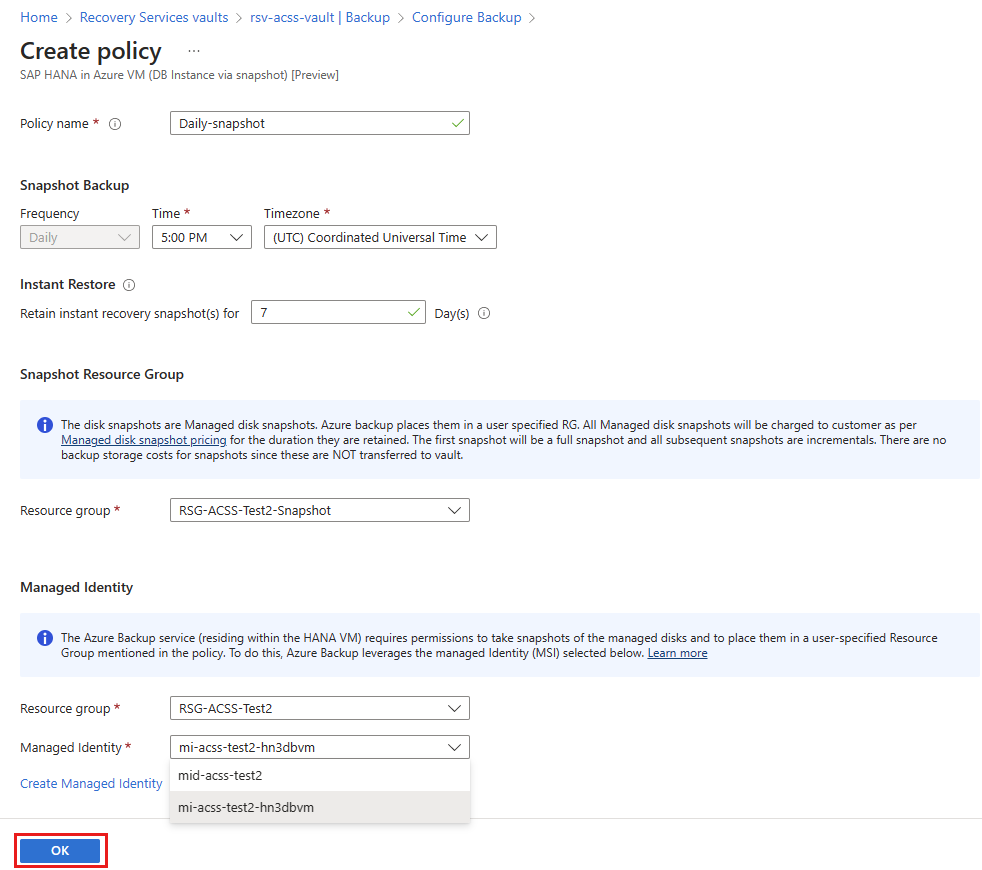The width and height of the screenshot is (982, 870).
Task: Click the OK button
Action: (x=60, y=851)
